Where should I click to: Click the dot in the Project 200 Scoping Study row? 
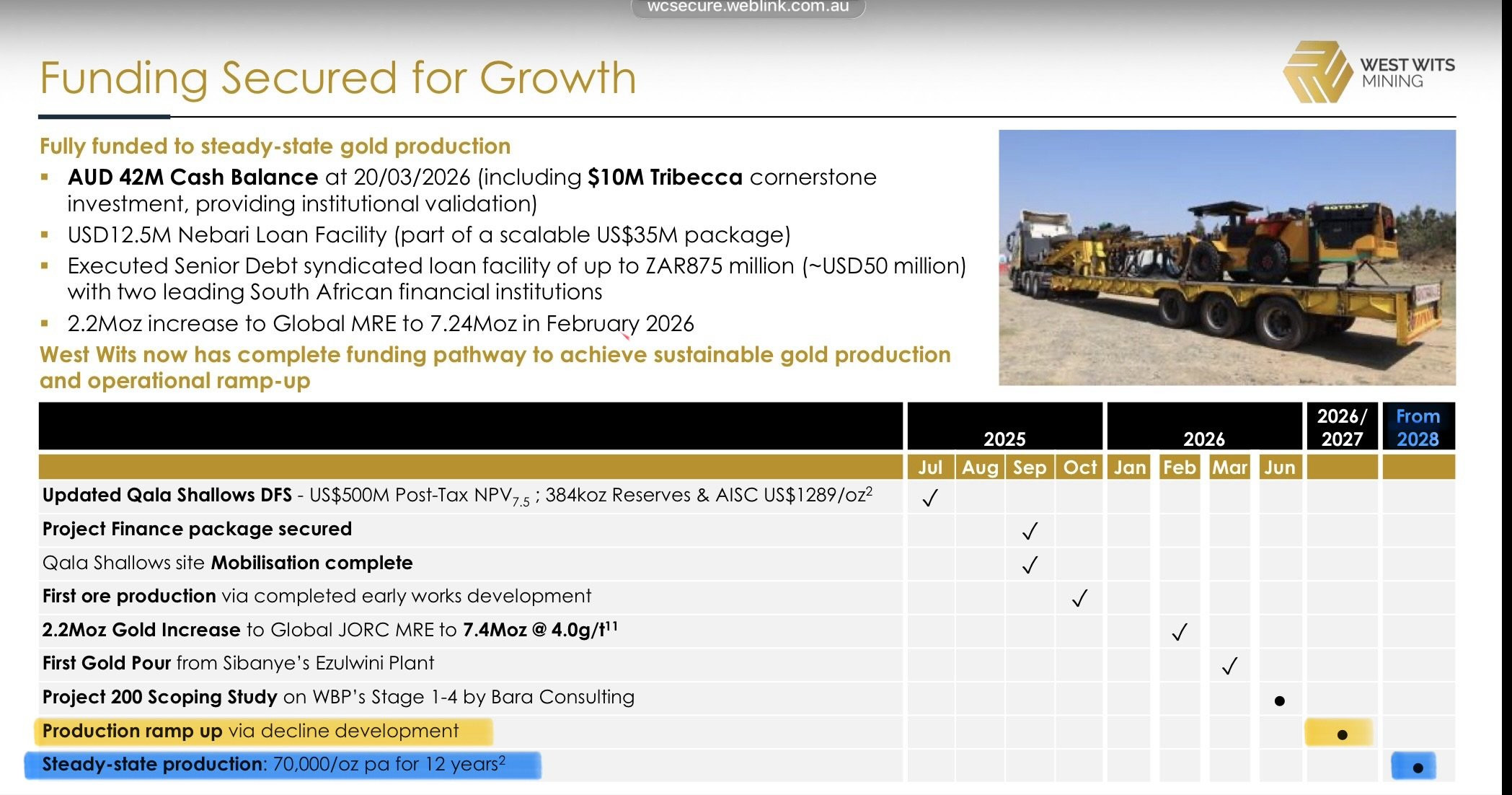(1280, 700)
